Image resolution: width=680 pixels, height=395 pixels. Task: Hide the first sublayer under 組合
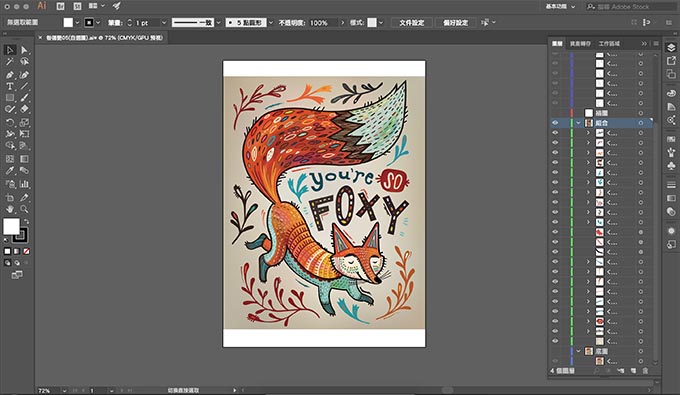(555, 133)
